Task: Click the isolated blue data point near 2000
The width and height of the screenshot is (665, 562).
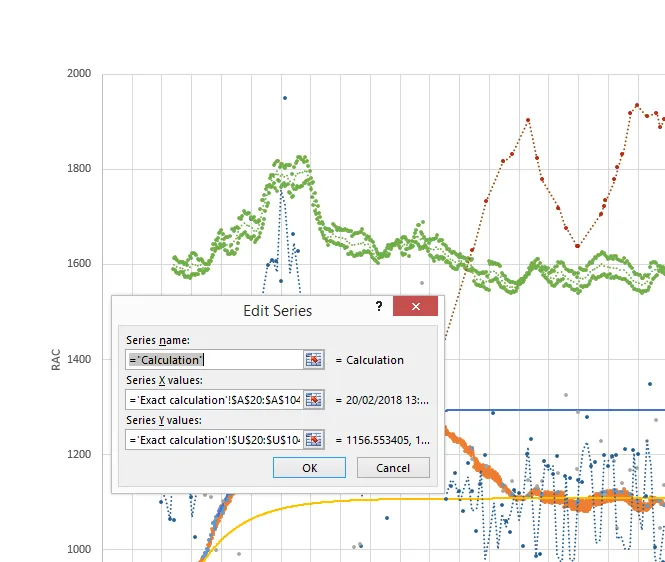Action: point(285,98)
